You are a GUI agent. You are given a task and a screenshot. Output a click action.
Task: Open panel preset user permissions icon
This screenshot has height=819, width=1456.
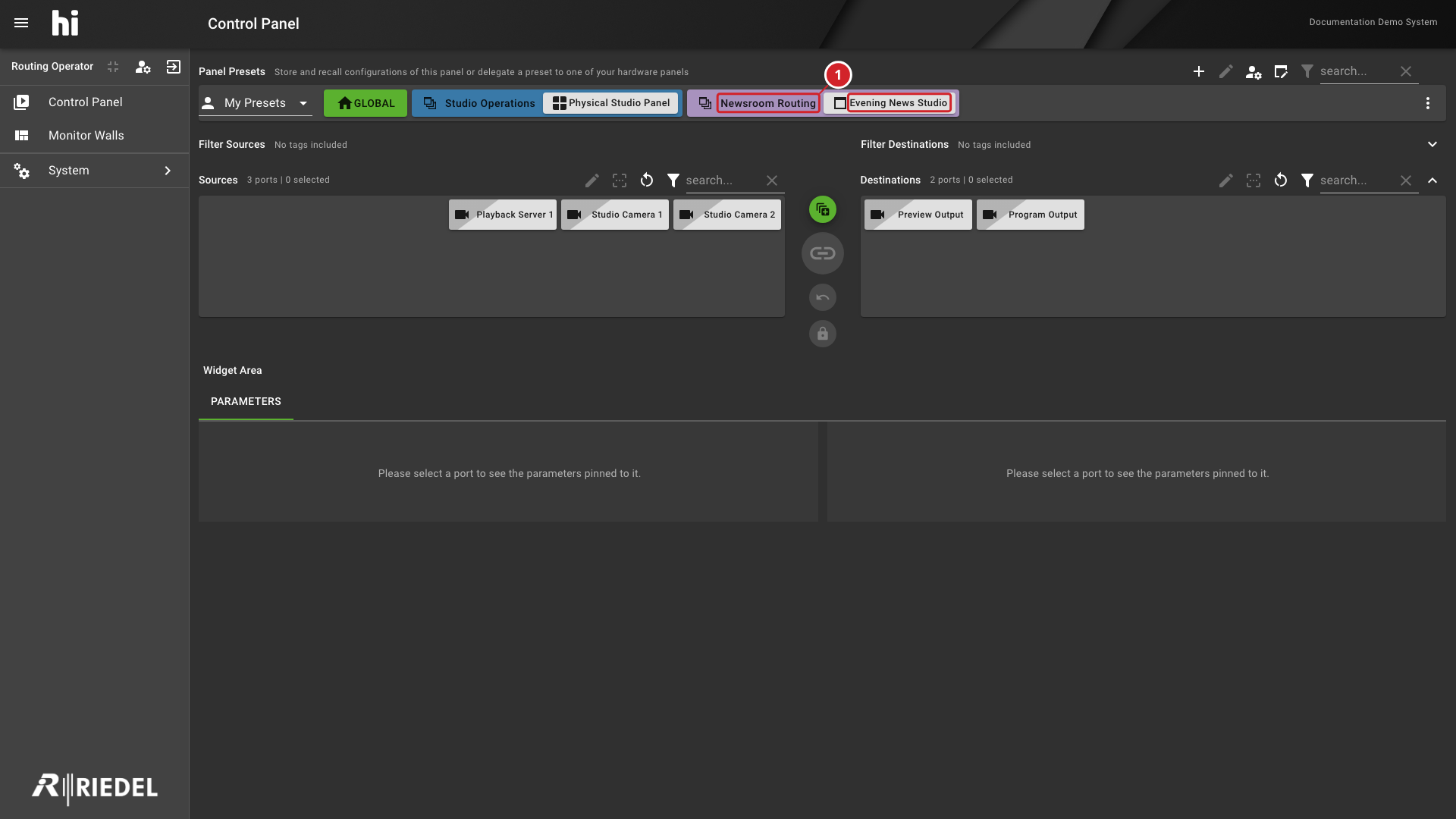[1254, 72]
